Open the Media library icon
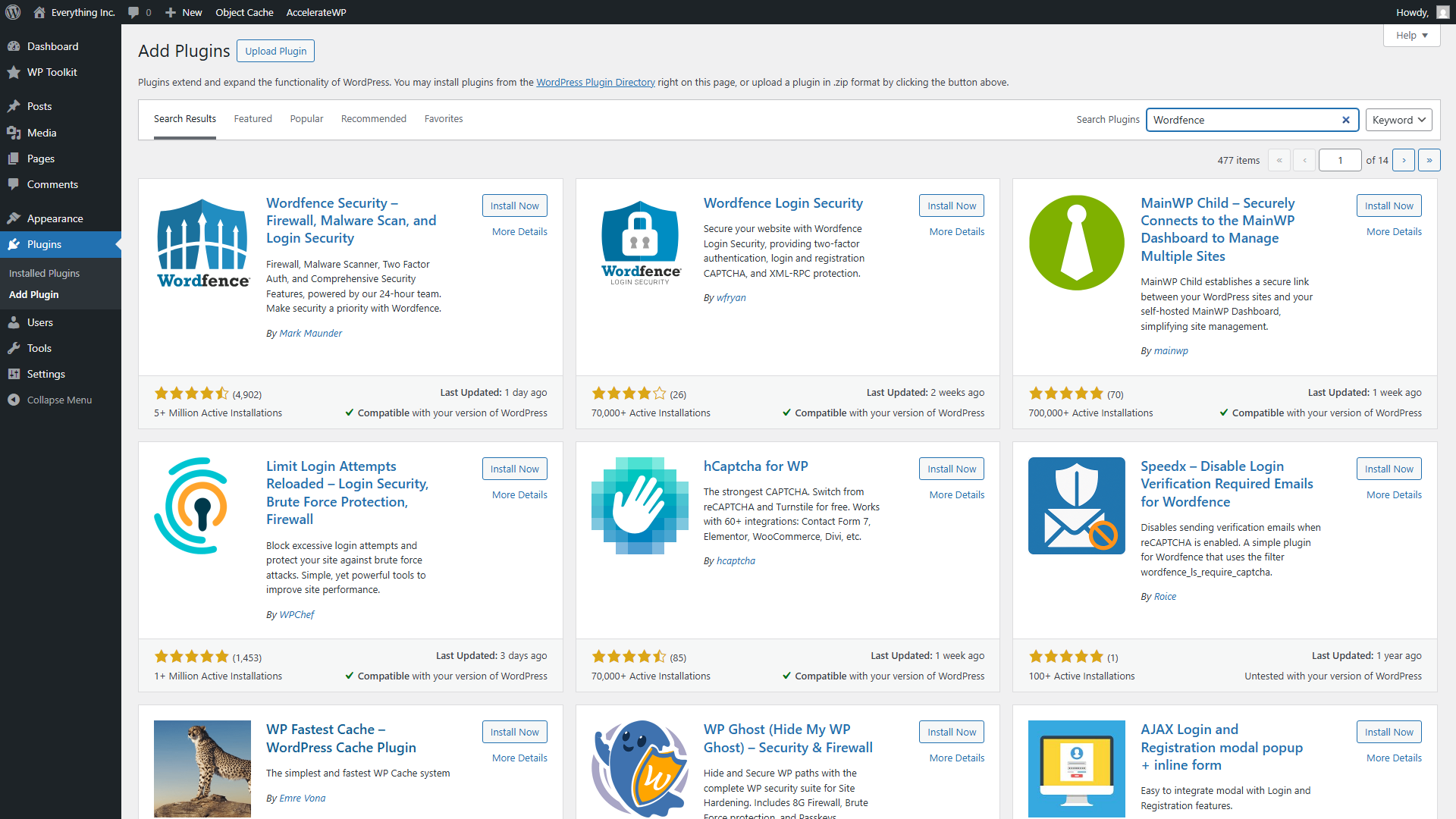 pos(14,133)
